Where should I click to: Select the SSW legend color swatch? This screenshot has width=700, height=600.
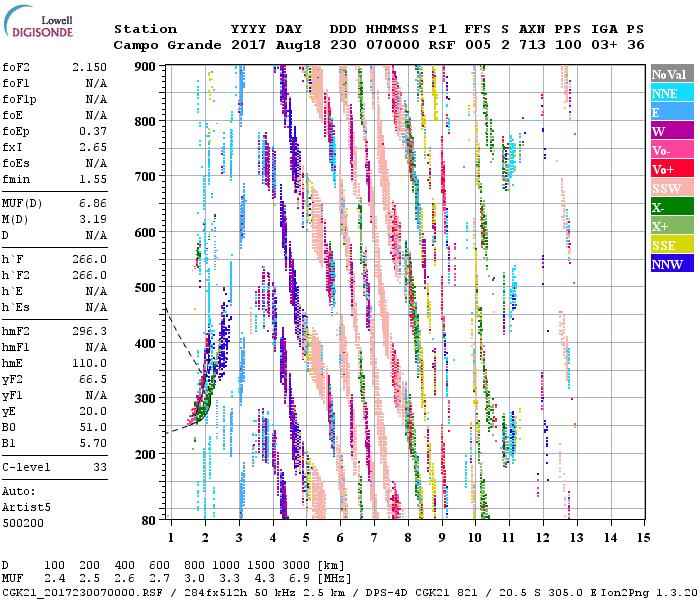point(672,188)
